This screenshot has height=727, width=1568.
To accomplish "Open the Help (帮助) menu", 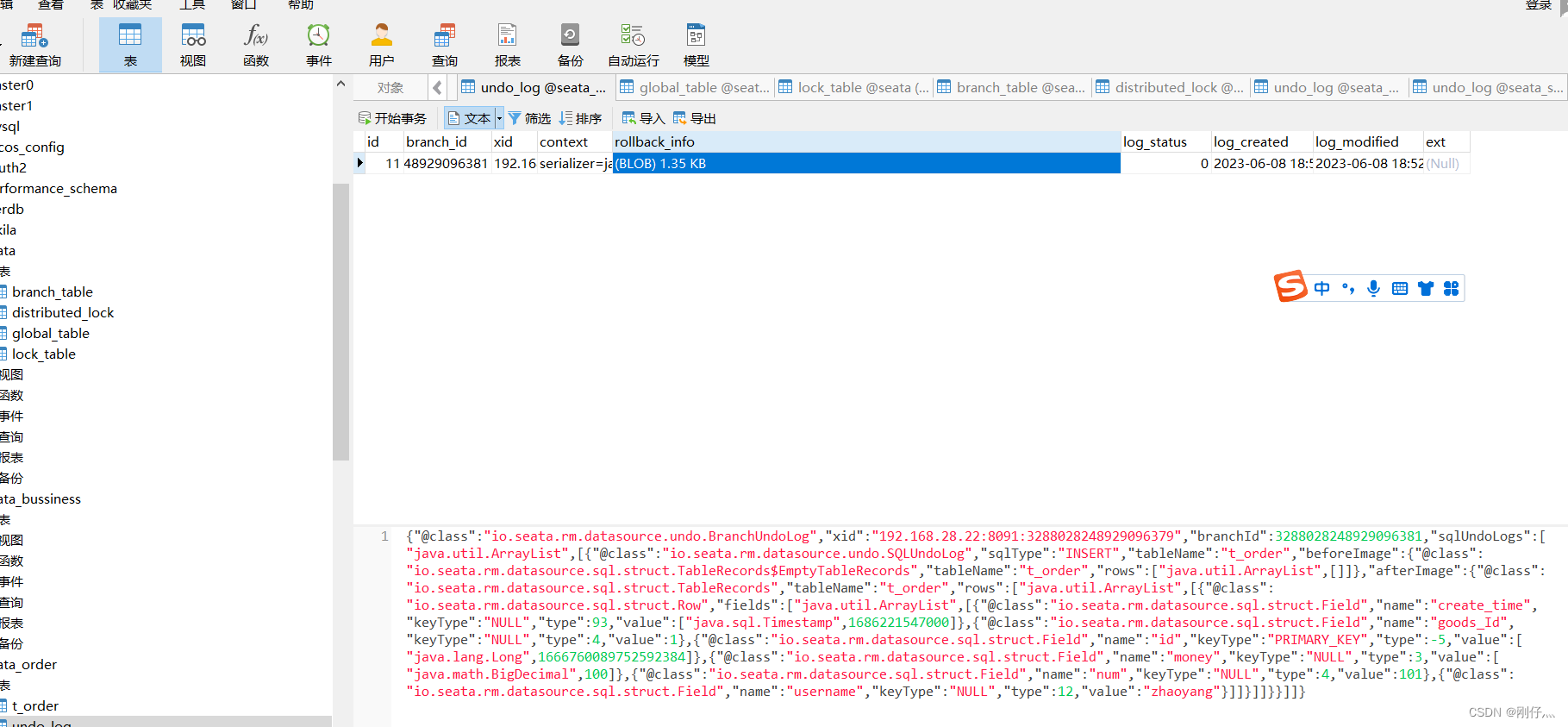I will [301, 5].
